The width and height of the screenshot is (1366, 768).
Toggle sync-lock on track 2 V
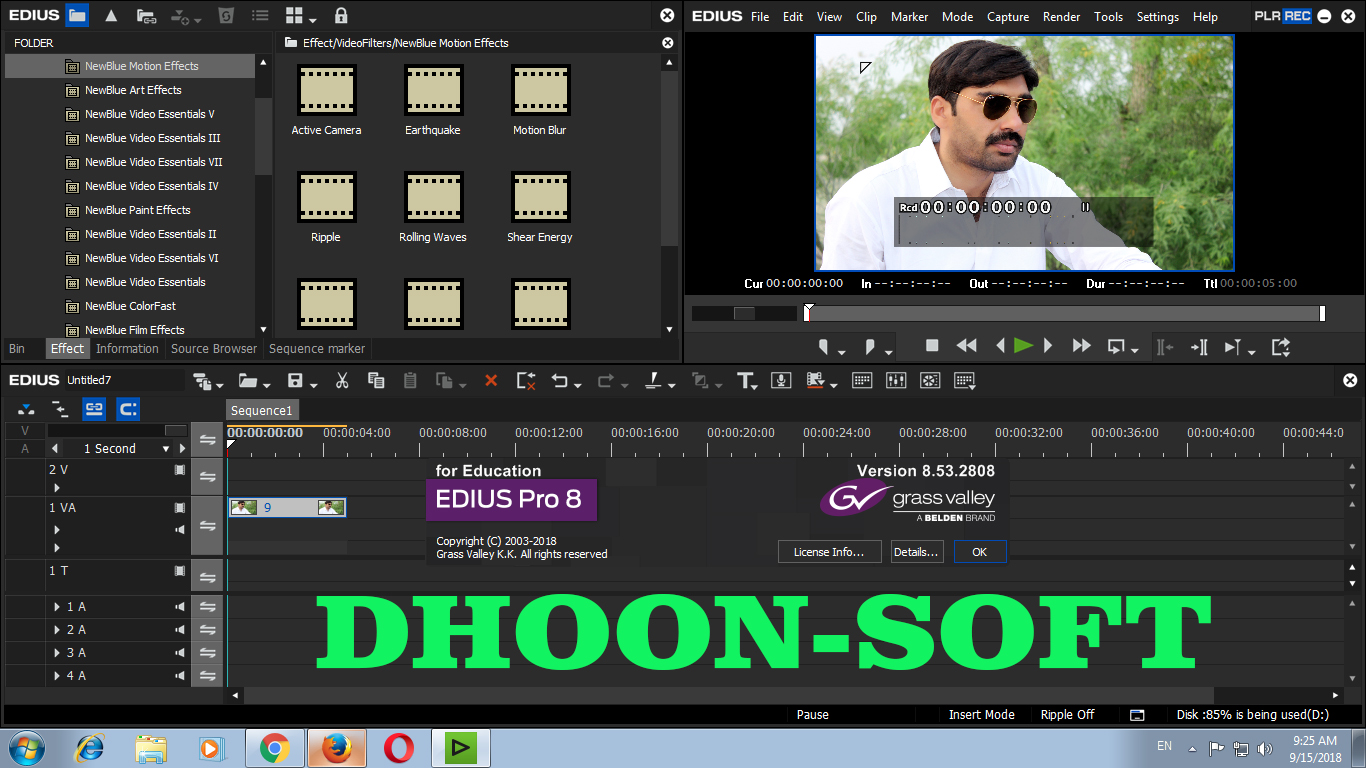(x=207, y=477)
